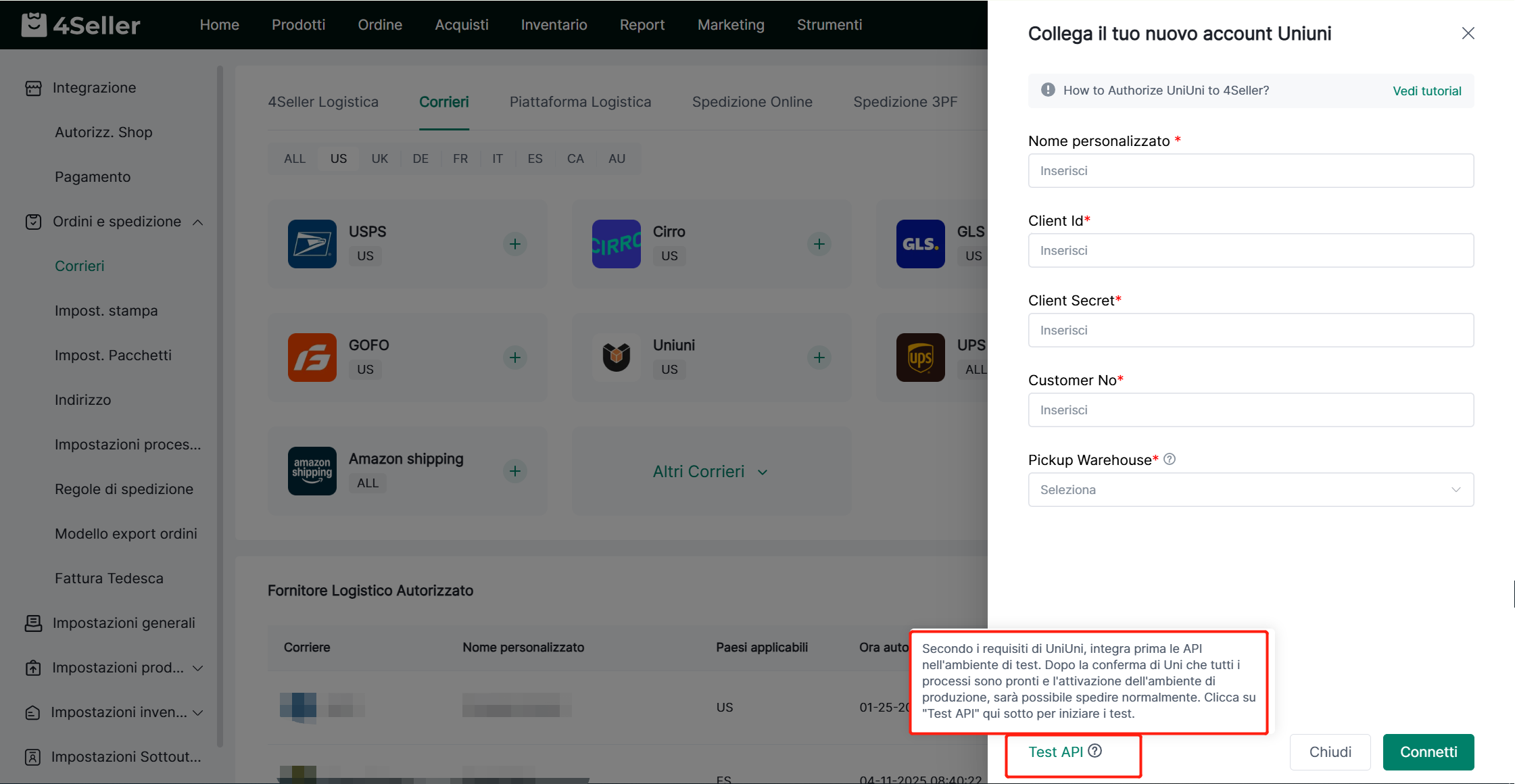Select the UK country filter
1515x784 pixels.
pyautogui.click(x=379, y=159)
